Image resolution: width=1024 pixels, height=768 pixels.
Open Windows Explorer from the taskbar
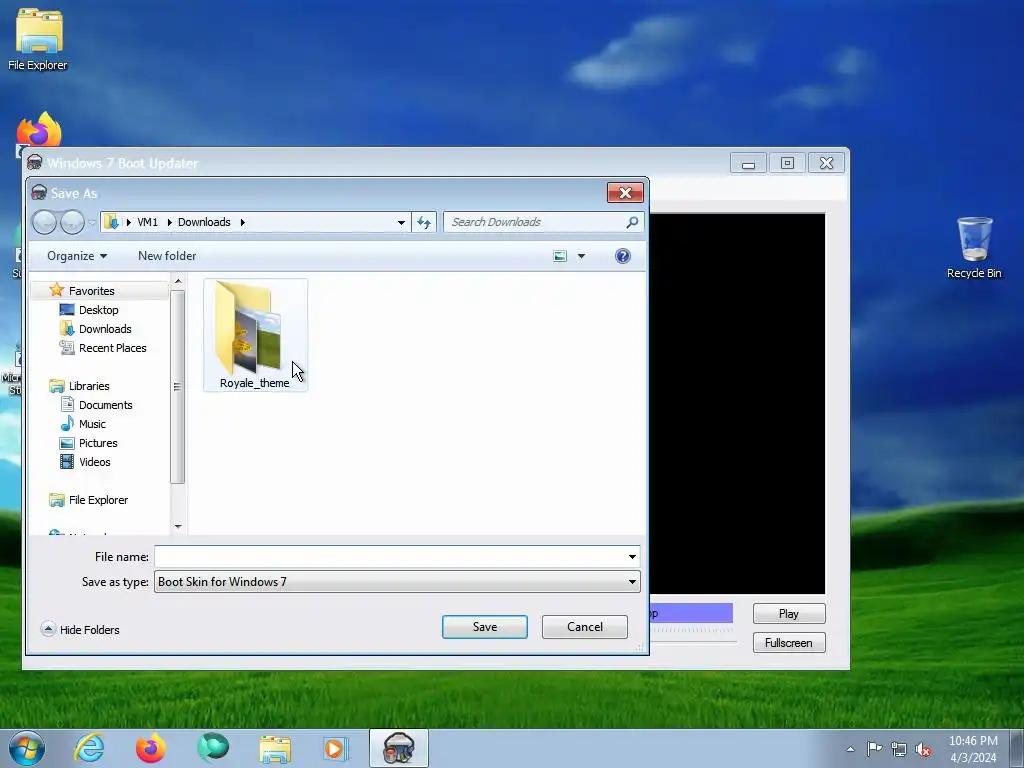[275, 748]
